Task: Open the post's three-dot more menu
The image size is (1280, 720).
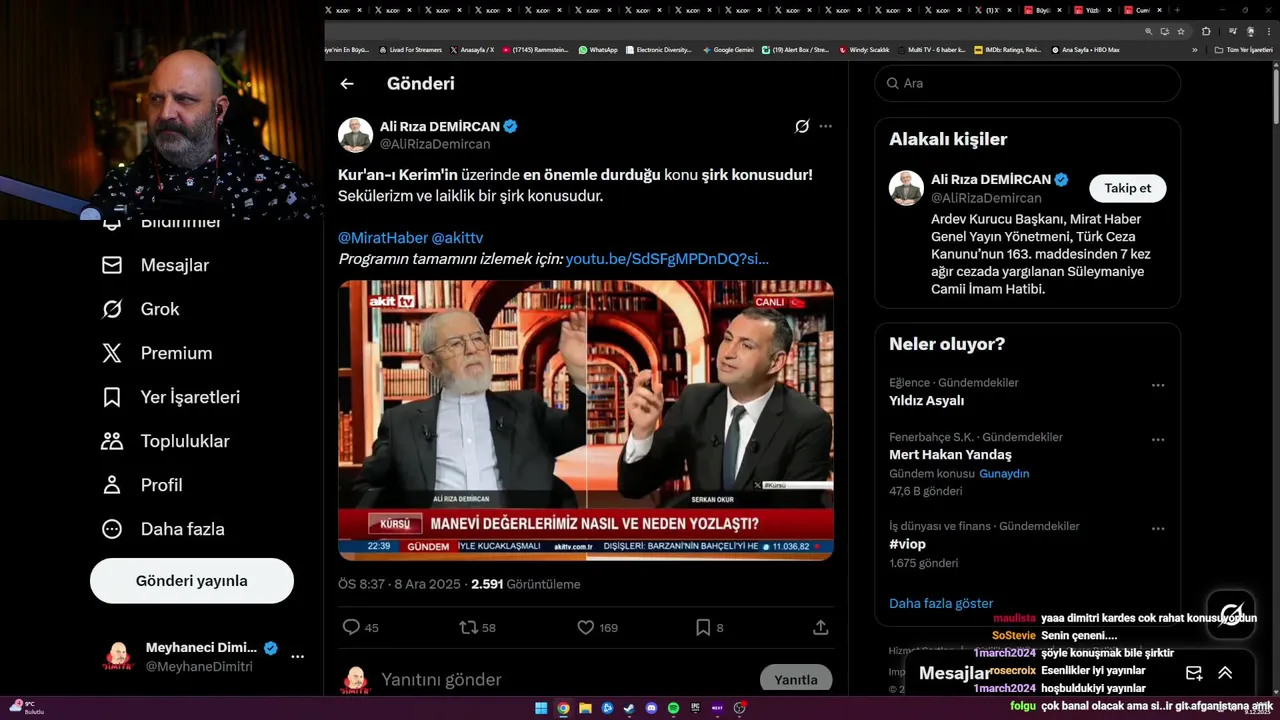Action: pyautogui.click(x=825, y=126)
